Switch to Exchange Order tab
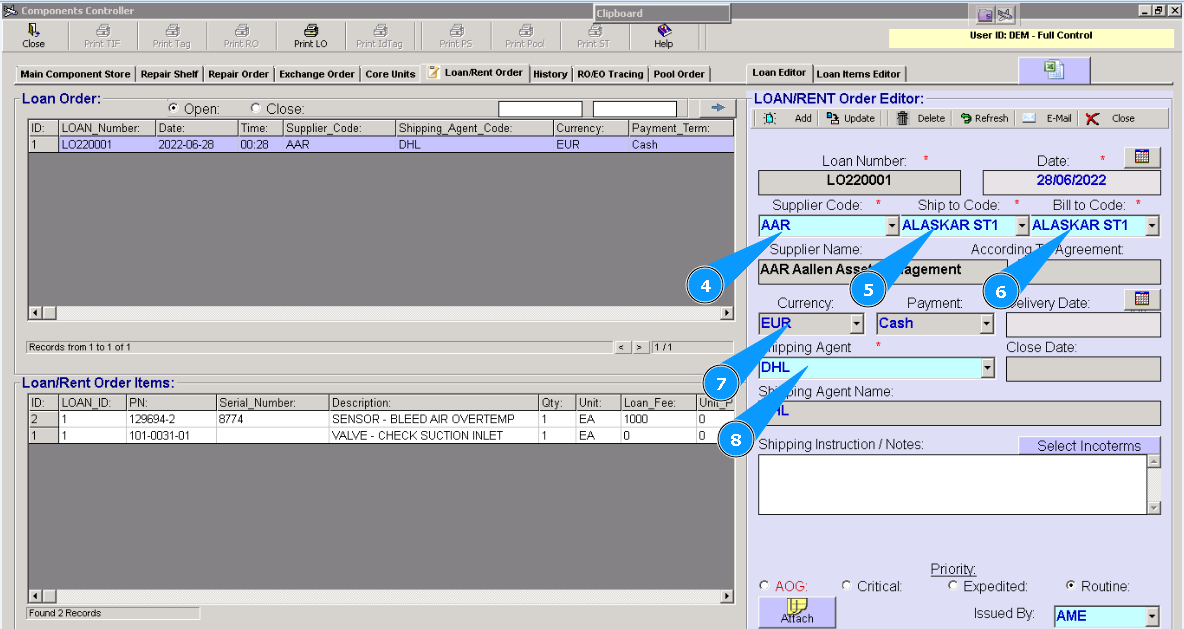 (316, 74)
